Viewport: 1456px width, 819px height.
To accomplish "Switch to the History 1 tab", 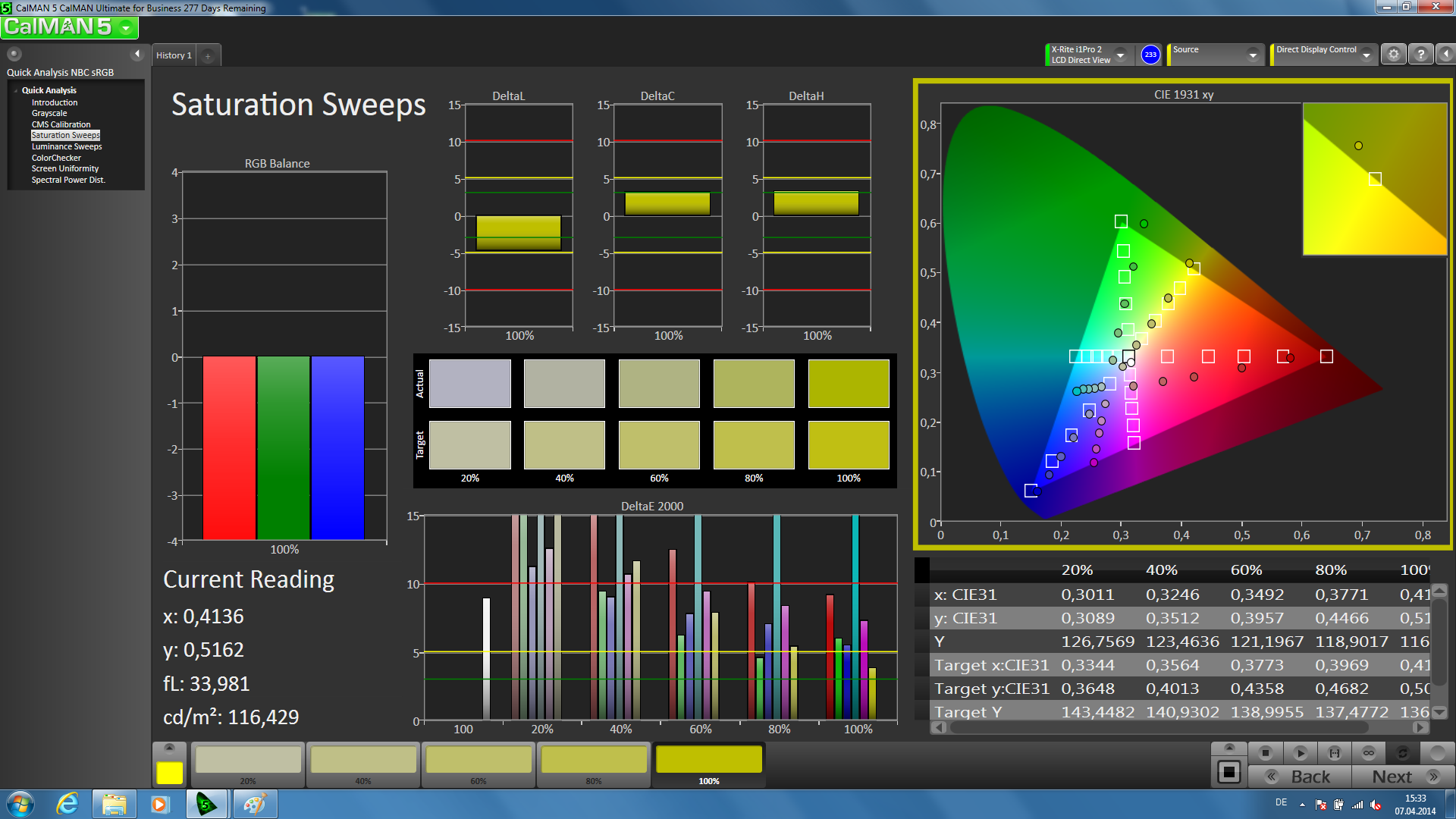I will (174, 55).
